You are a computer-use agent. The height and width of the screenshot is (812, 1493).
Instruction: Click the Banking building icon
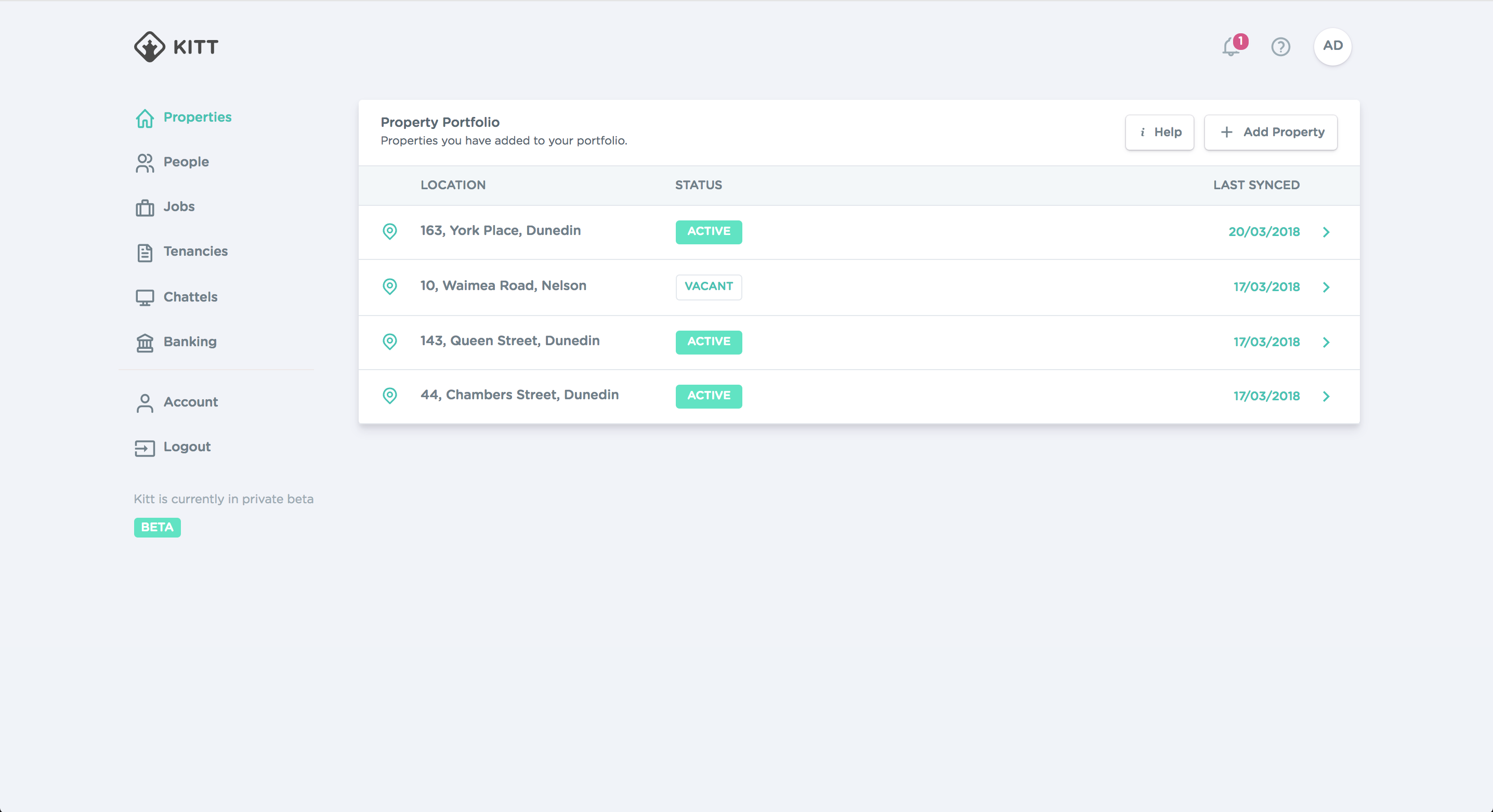145,343
